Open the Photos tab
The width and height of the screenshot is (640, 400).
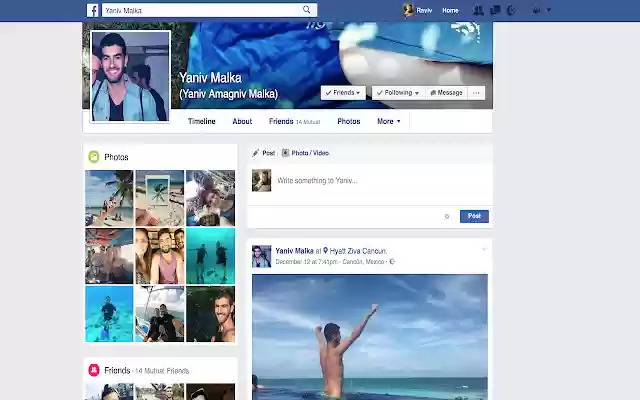[x=349, y=121]
